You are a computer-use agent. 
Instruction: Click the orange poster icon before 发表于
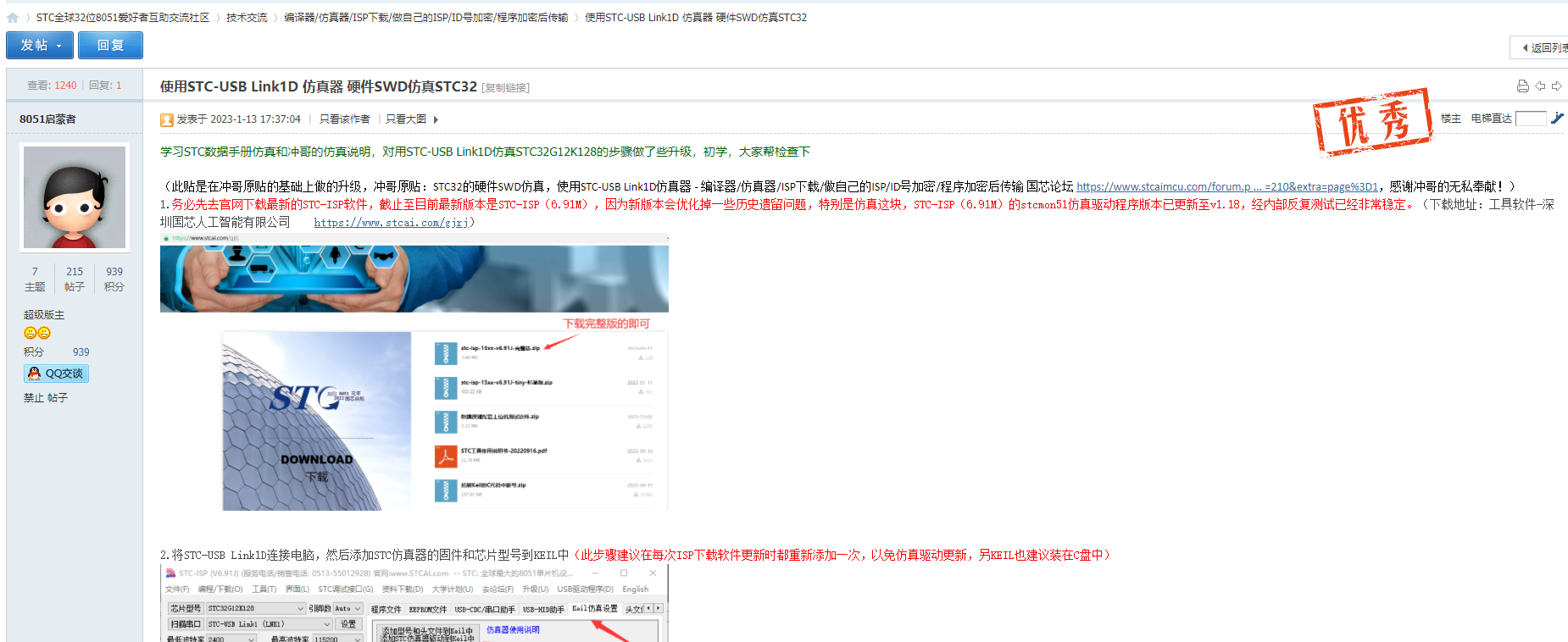point(167,119)
